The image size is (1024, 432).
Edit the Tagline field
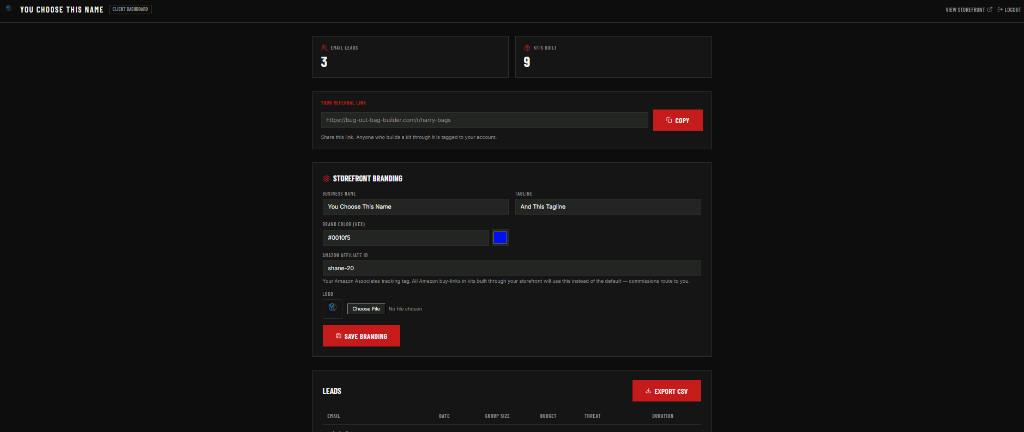pos(608,207)
